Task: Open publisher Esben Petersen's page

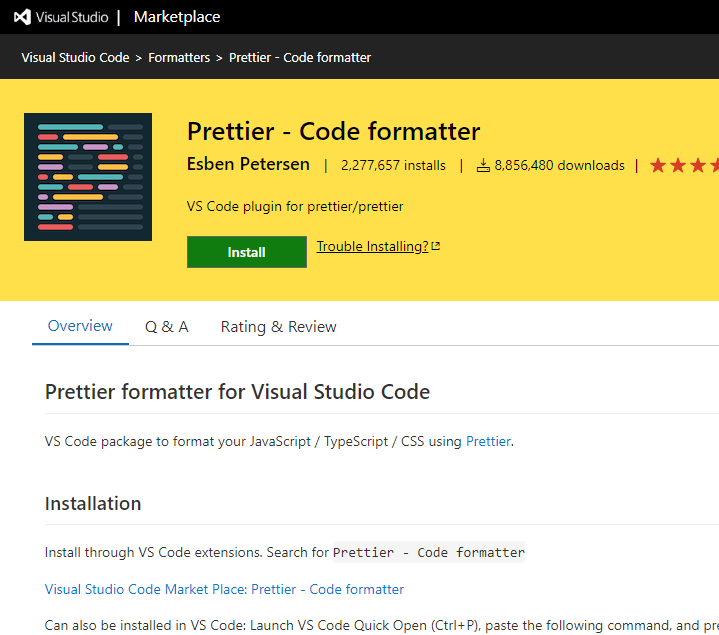Action: pos(248,164)
